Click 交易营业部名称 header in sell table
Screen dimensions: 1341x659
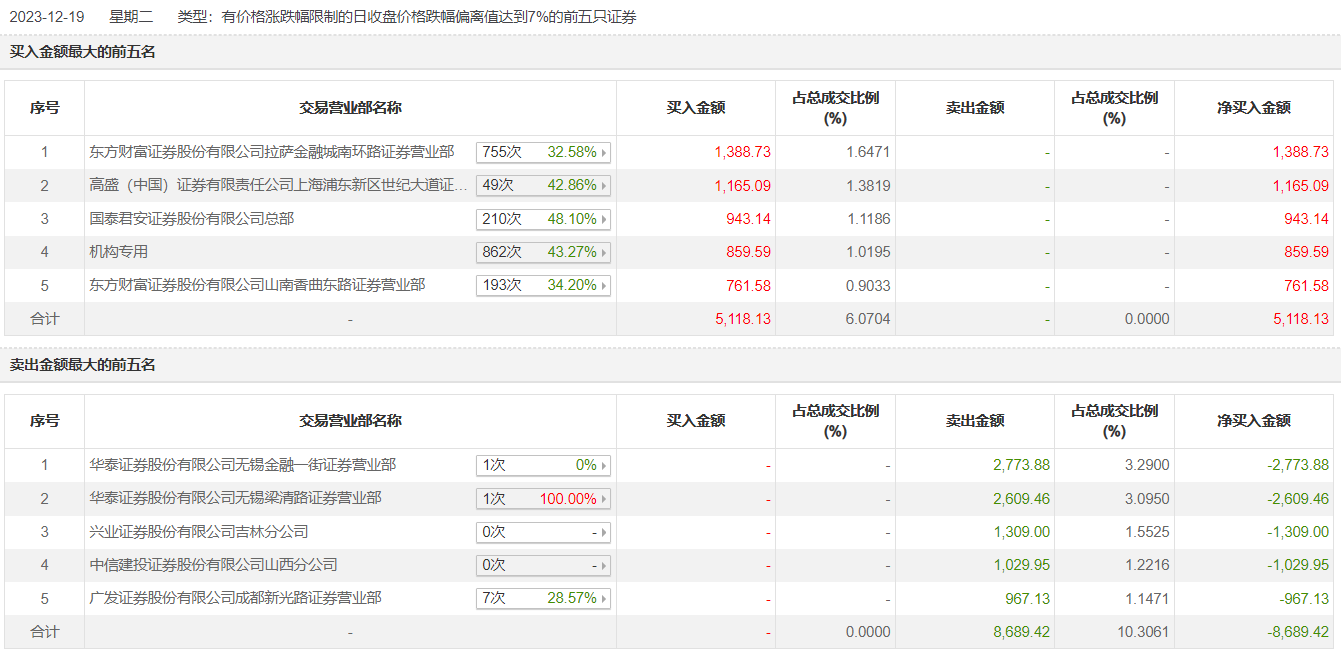point(351,421)
